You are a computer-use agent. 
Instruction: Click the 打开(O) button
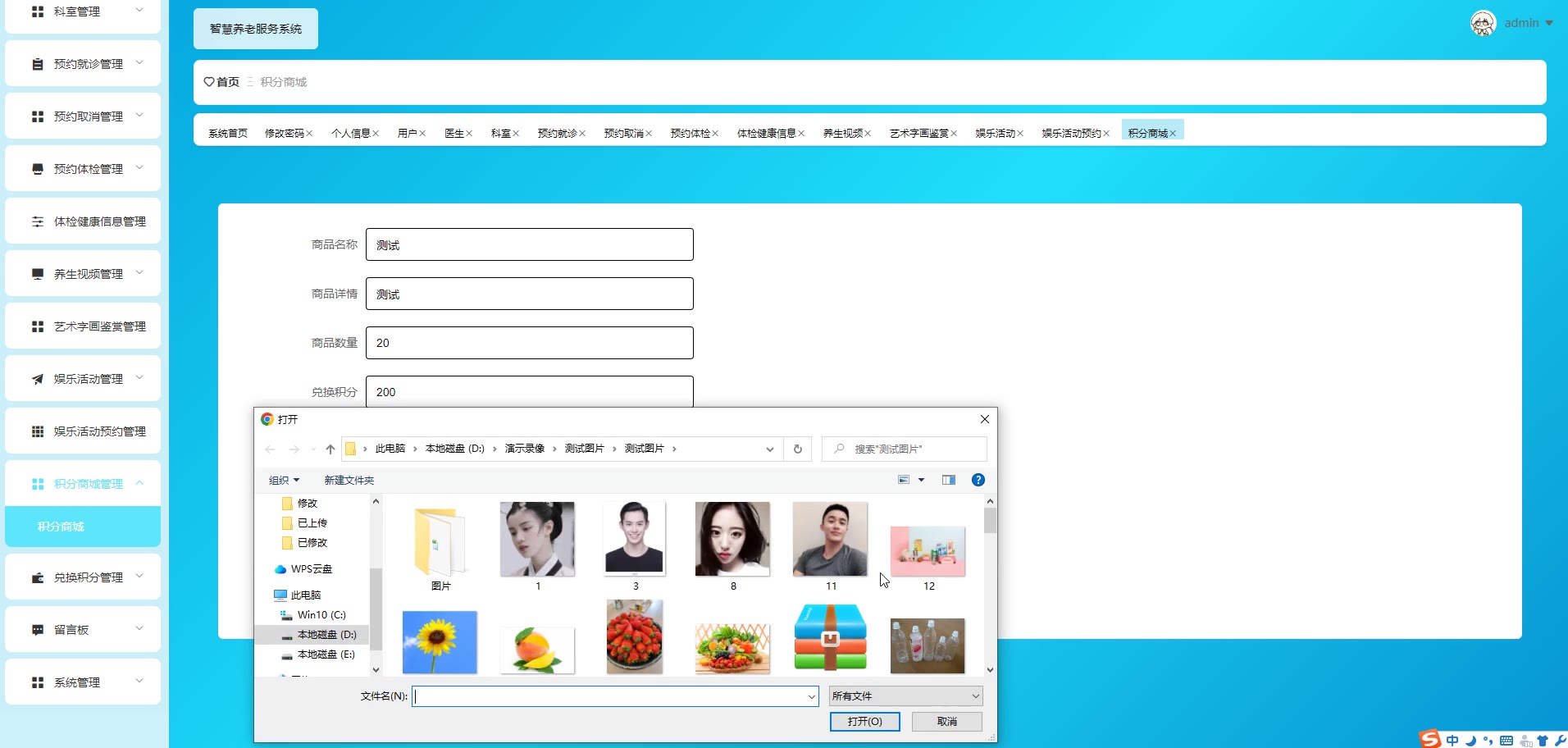[x=865, y=721]
